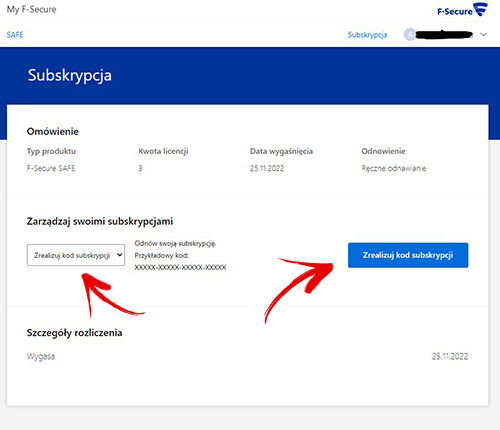
Task: Click the redacted account name
Action: tap(444, 34)
